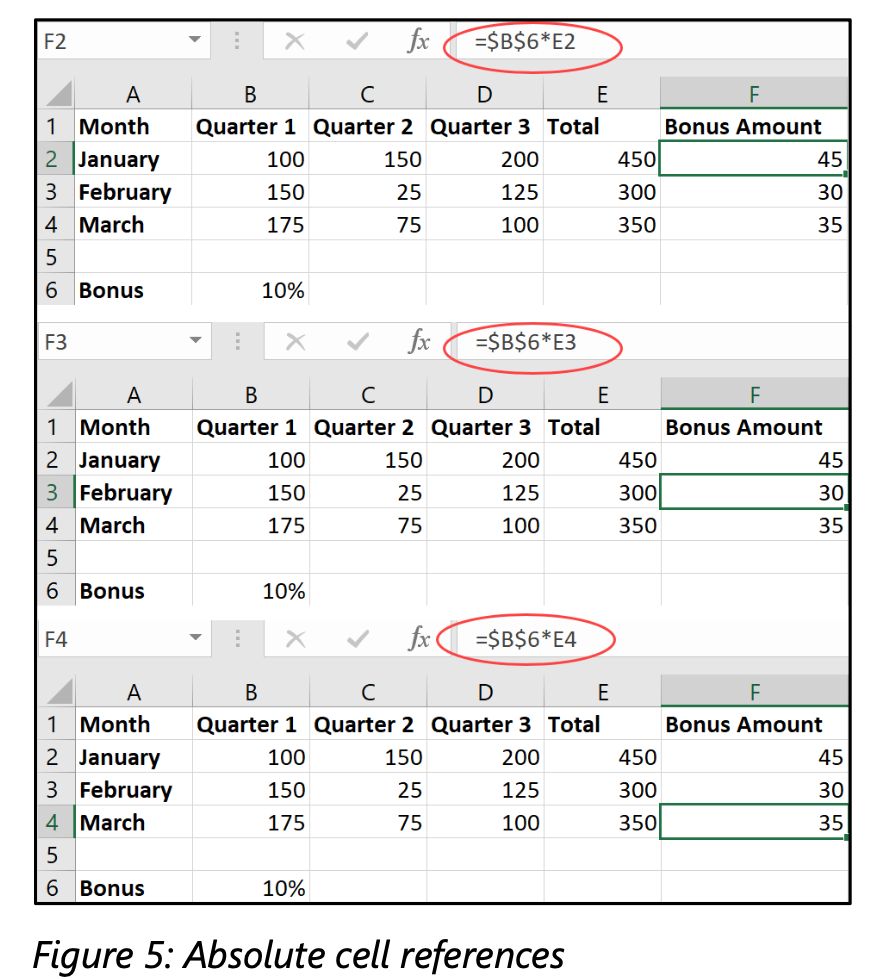Click the Select All corner button in the top worksheet
This screenshot has height=980, width=876.
[56, 94]
